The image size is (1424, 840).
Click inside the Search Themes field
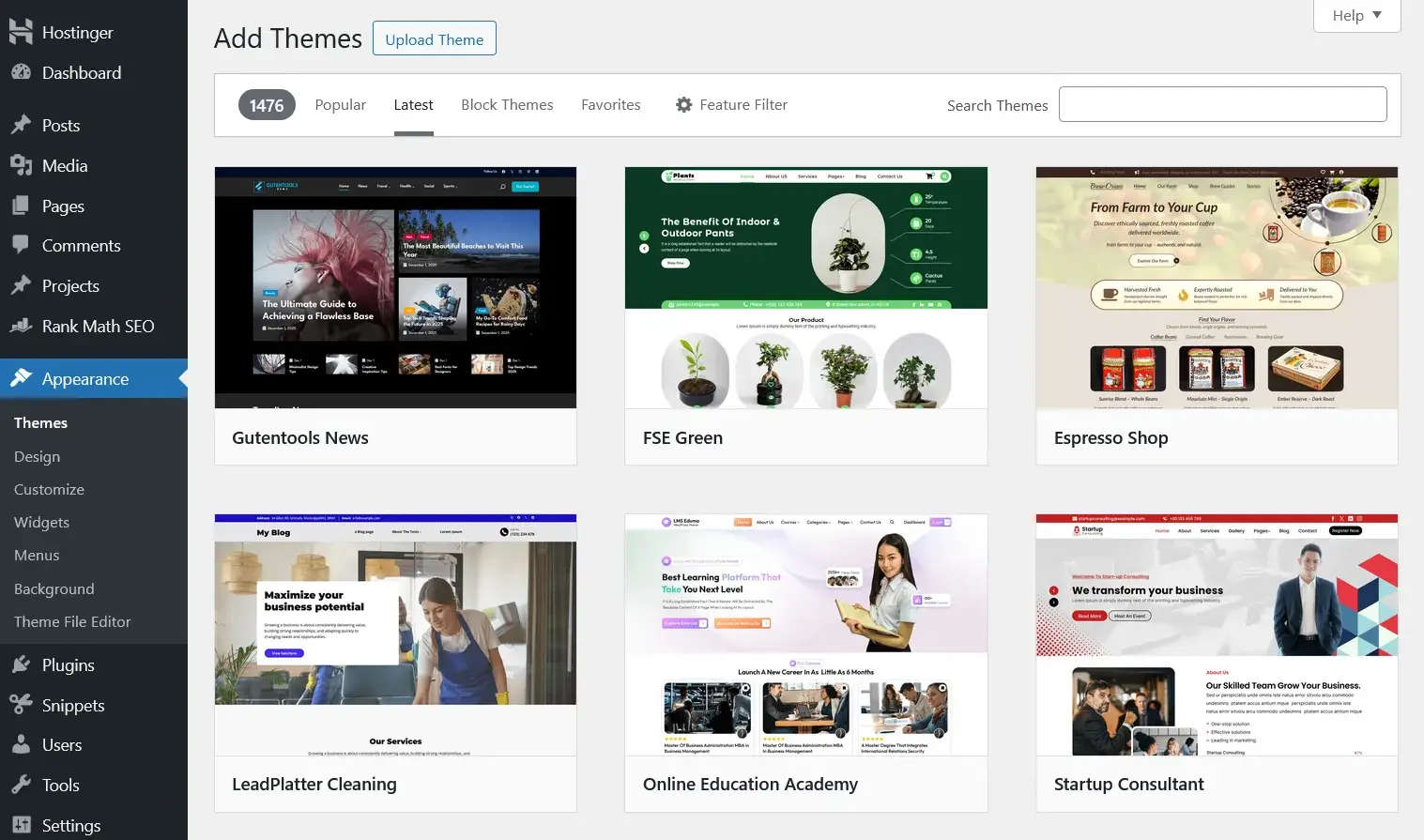(x=1222, y=103)
